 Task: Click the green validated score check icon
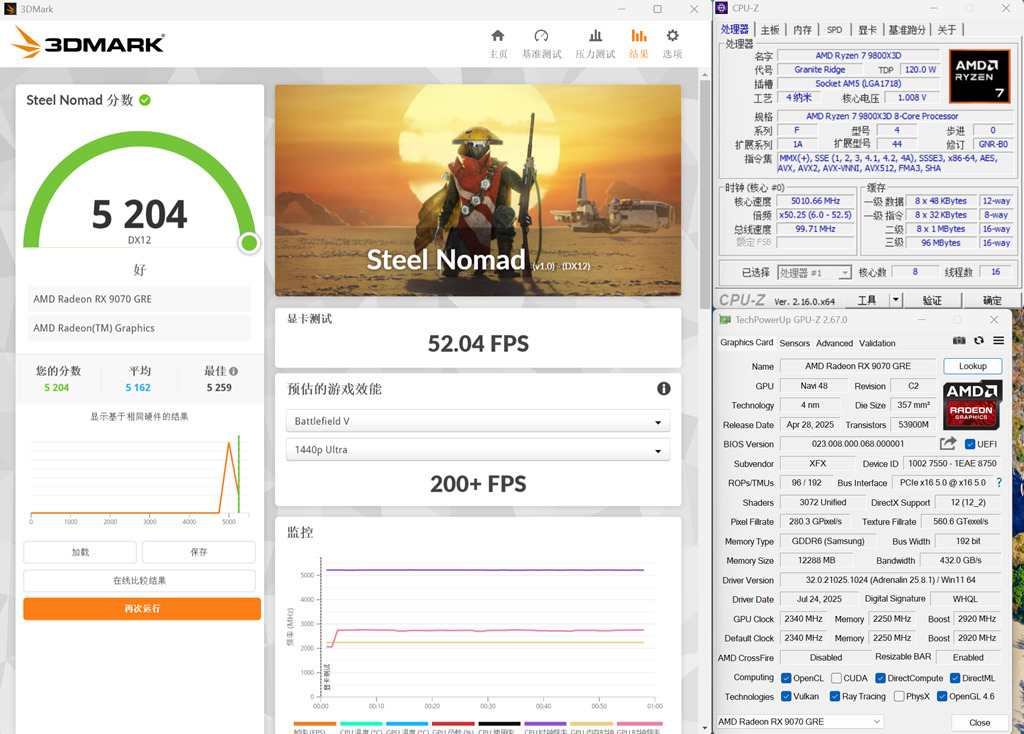pos(145,100)
